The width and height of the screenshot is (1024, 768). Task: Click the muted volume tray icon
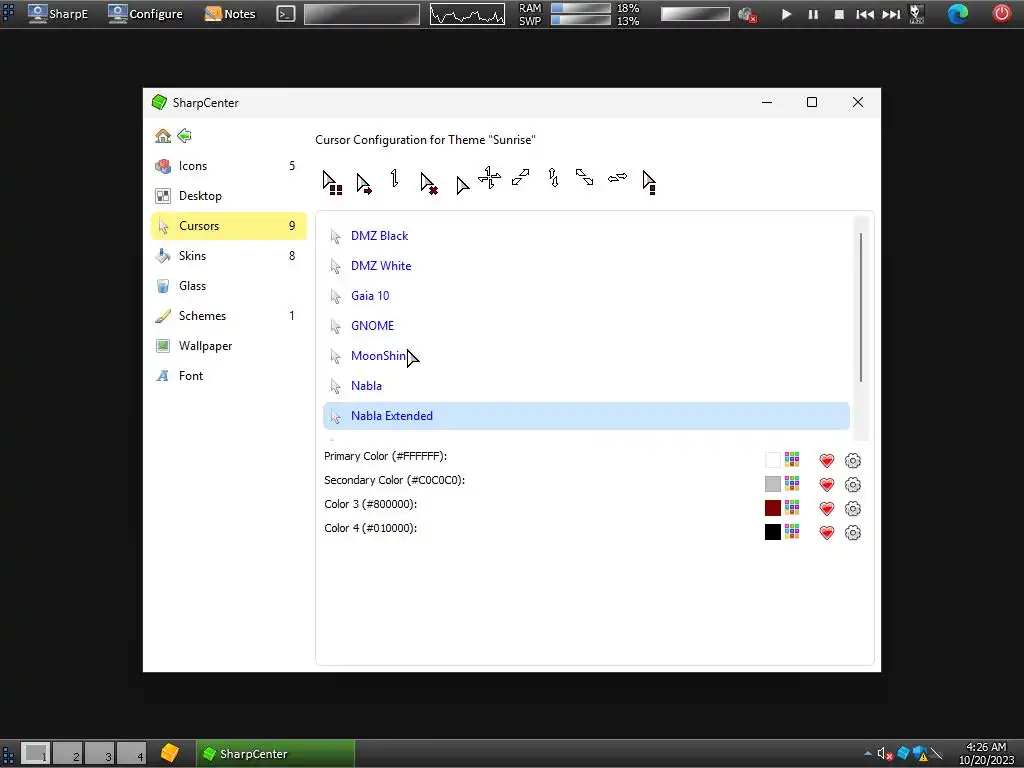click(884, 754)
